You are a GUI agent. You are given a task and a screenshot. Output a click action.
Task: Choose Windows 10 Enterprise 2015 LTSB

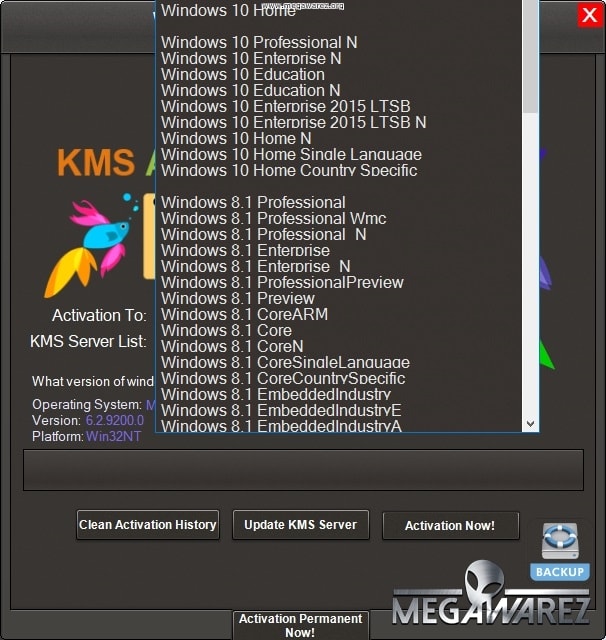pos(341,106)
